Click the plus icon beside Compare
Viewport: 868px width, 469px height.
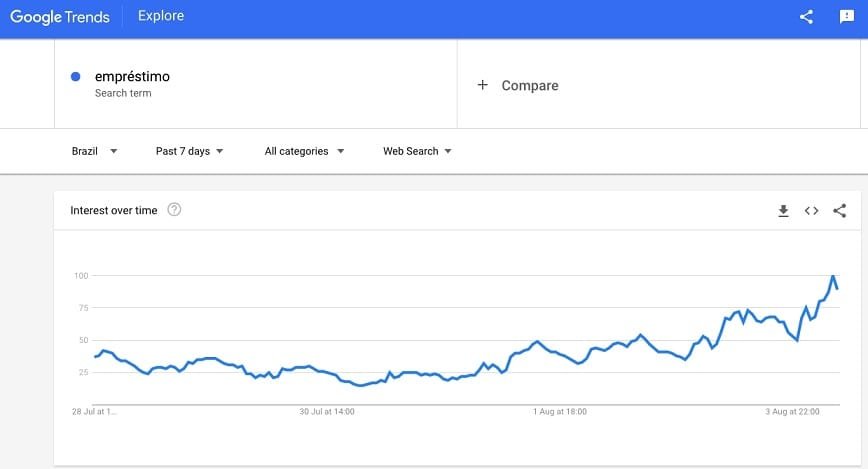[x=482, y=85]
